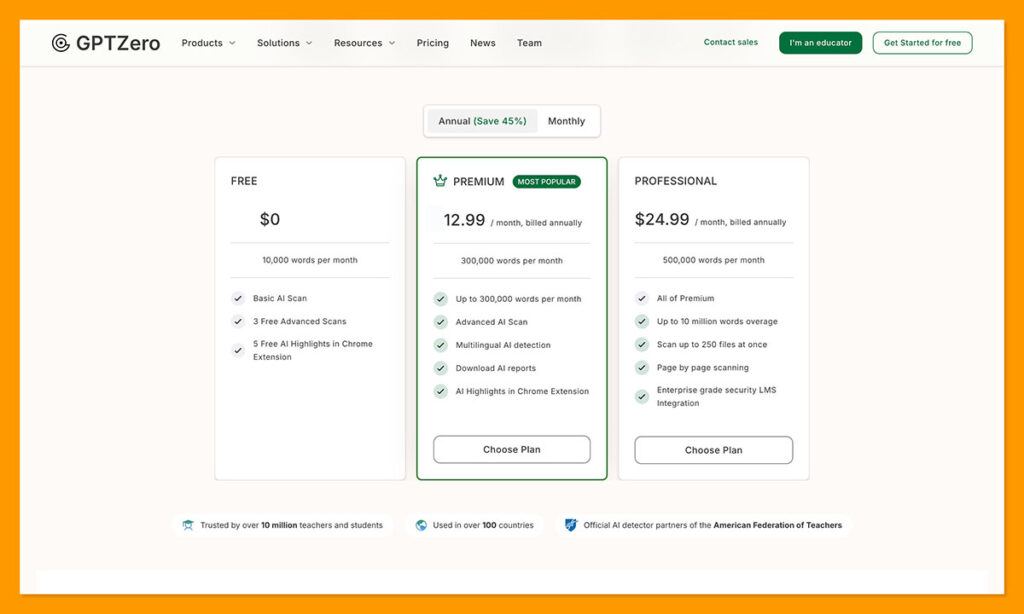The image size is (1024, 614).
Task: Click the GPTZero wordmark text
Action: [118, 43]
